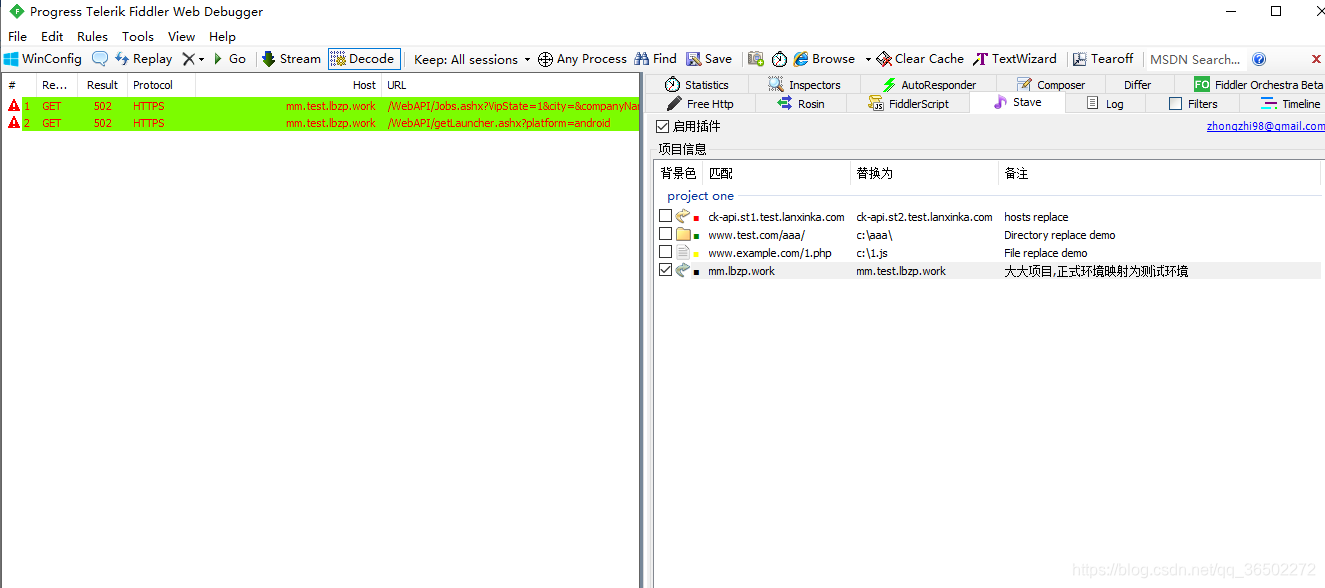Click the Tearoff toolbar button

(1103, 59)
